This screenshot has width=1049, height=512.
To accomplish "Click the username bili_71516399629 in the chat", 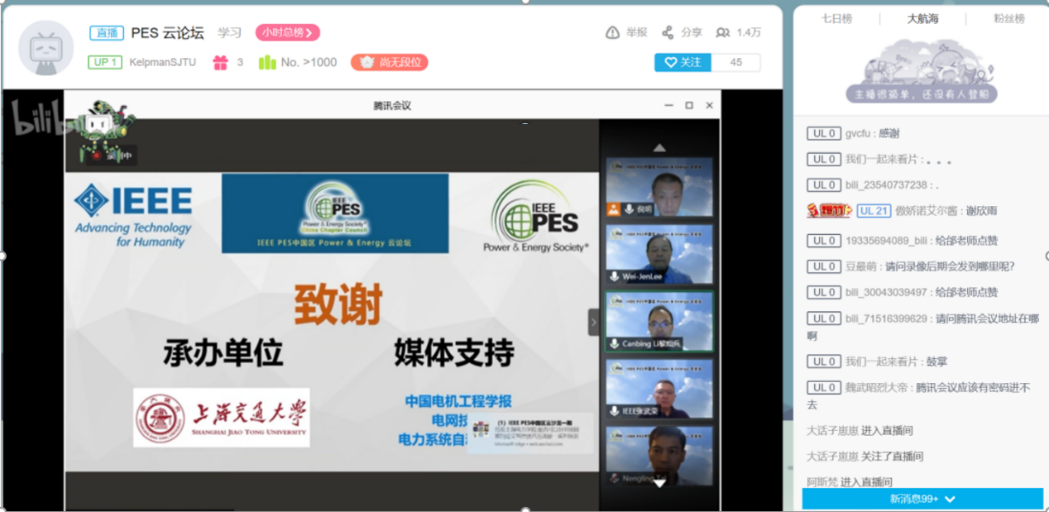I will click(887, 318).
